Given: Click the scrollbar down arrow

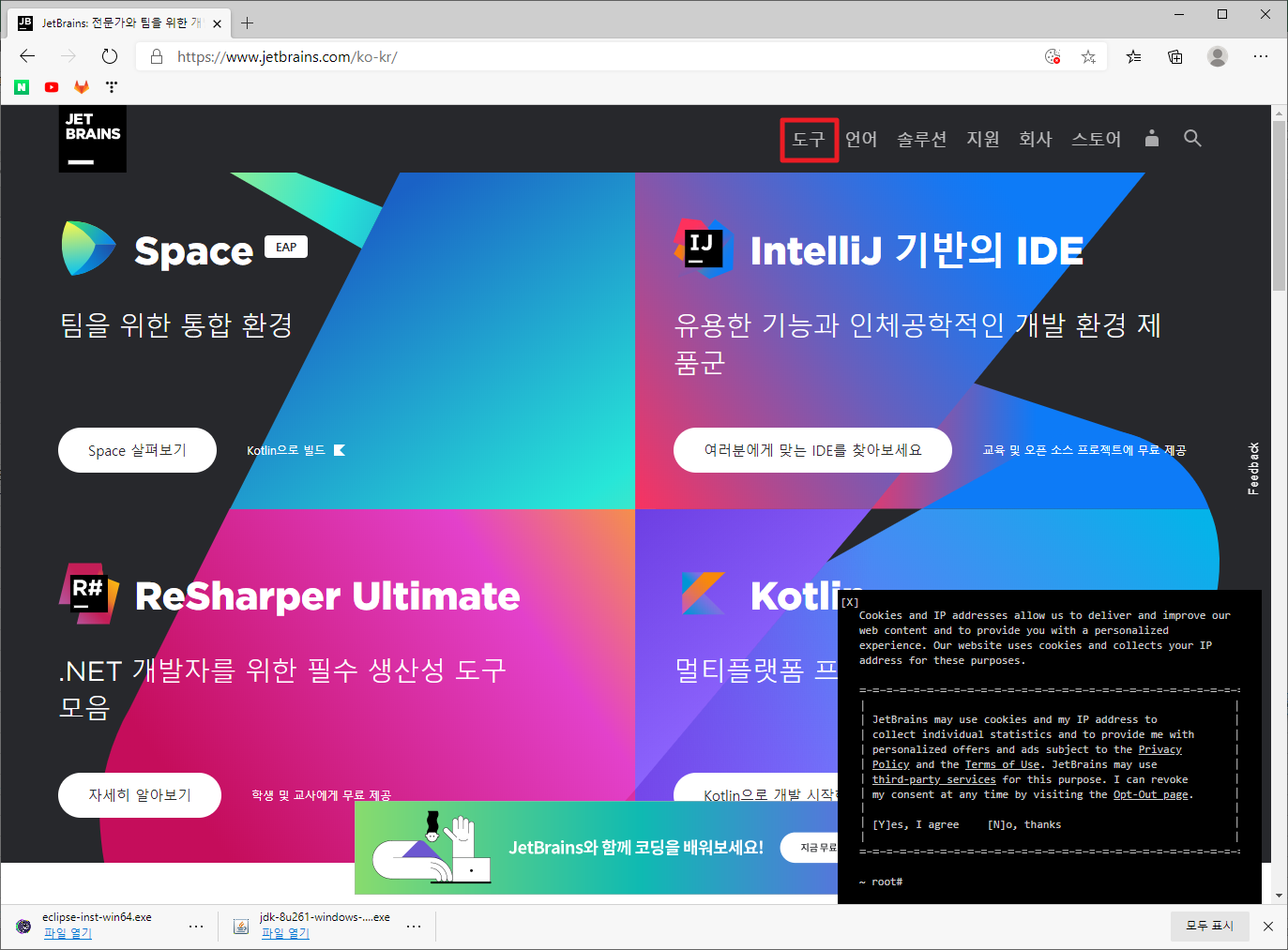Looking at the screenshot, I should coord(1280,896).
